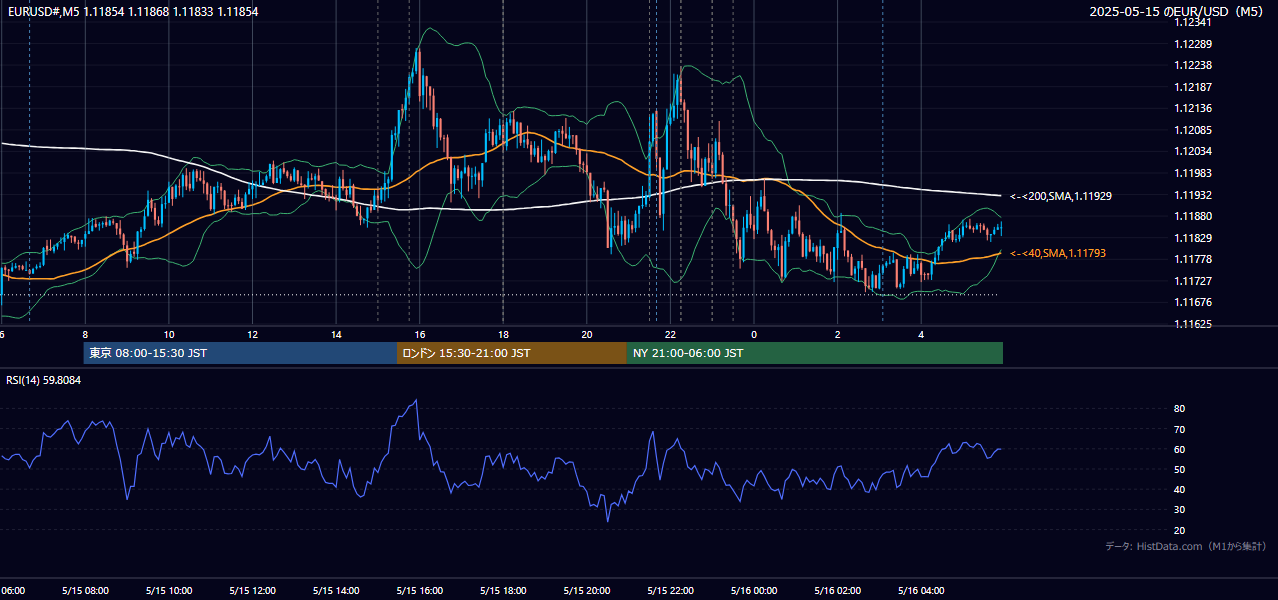1278x600 pixels.
Task: Click the 5/16 04:00 bottom time label
Action: (921, 591)
